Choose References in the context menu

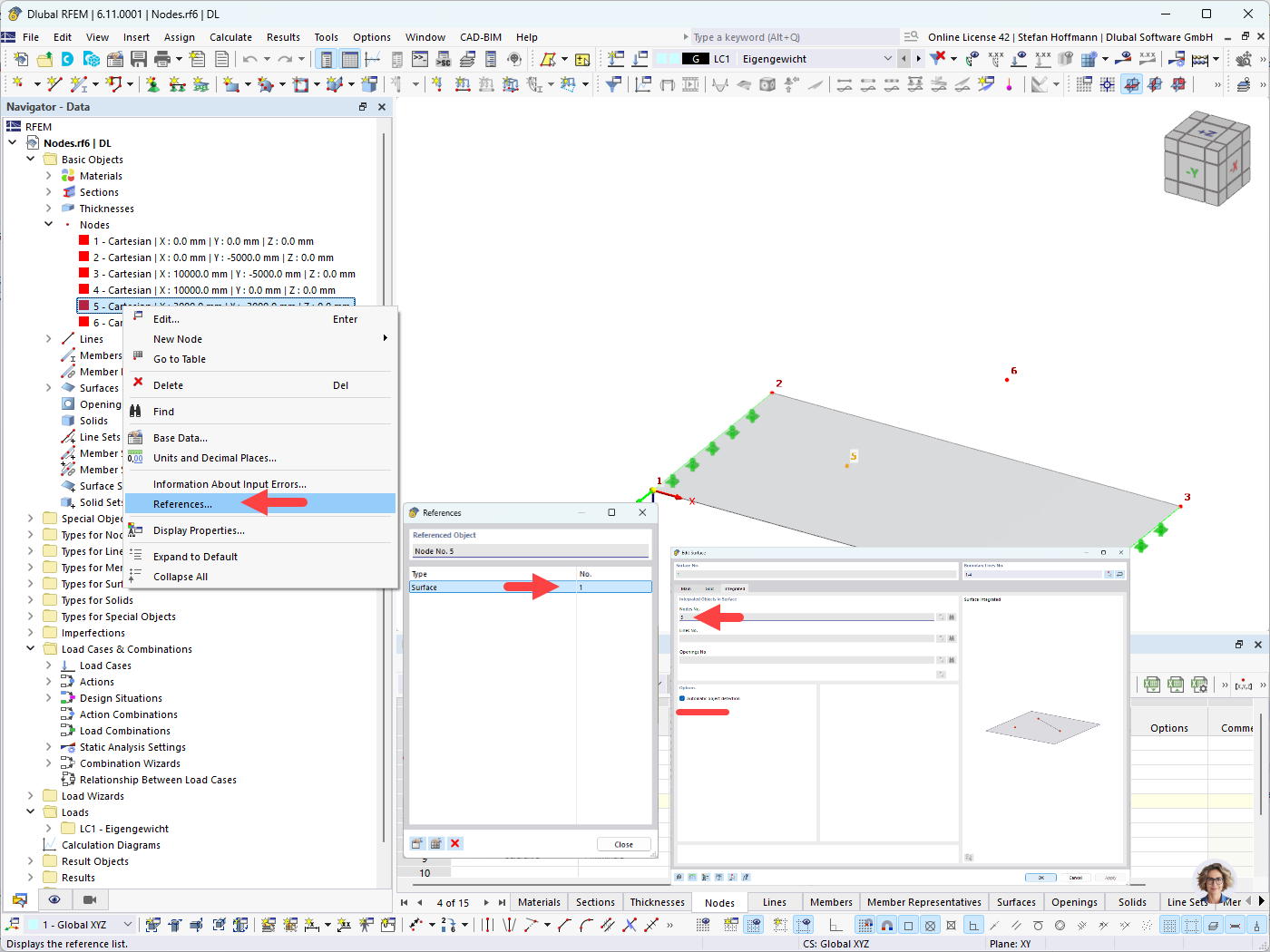[x=260, y=504]
